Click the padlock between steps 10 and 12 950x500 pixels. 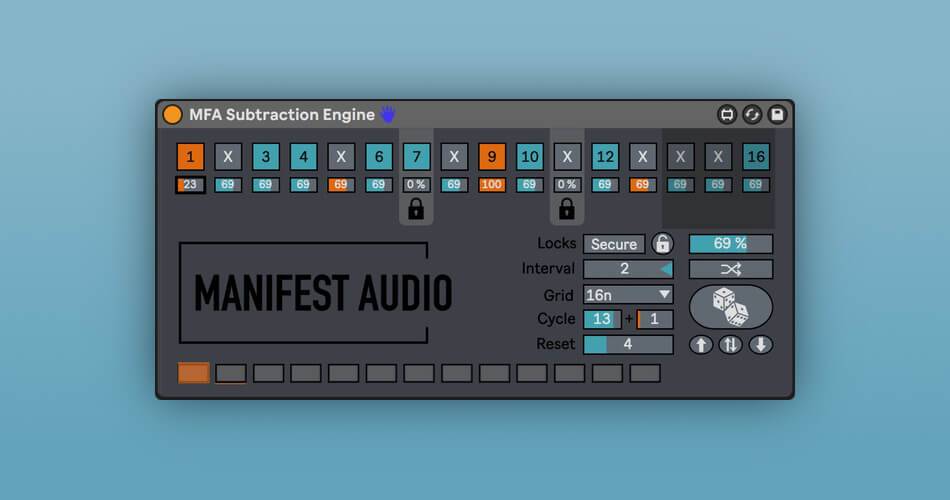tap(567, 209)
